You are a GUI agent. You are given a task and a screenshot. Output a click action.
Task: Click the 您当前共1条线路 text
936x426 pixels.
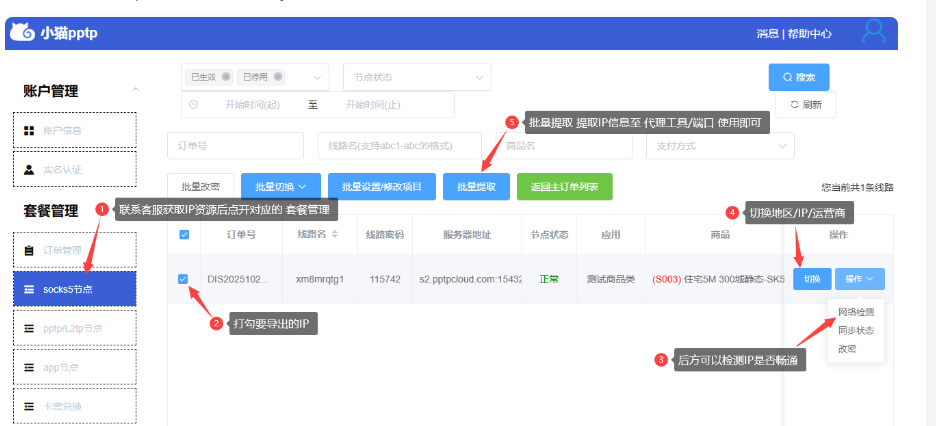[857, 187]
